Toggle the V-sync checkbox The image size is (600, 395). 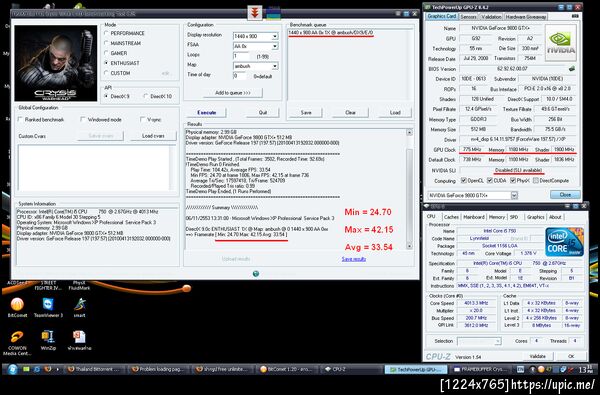142,119
